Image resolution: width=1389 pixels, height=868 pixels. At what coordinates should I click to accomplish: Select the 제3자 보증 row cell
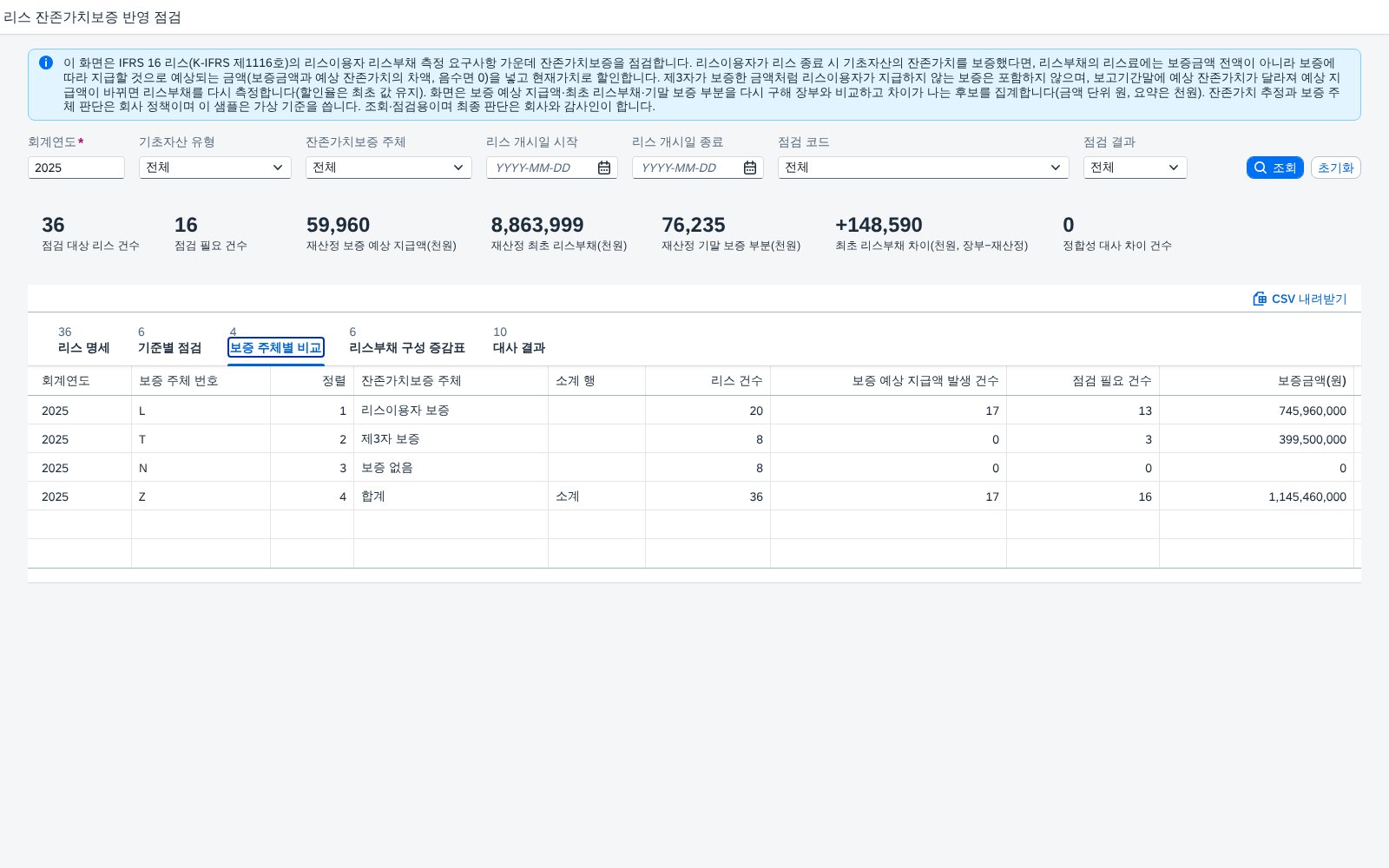pyautogui.click(x=451, y=439)
